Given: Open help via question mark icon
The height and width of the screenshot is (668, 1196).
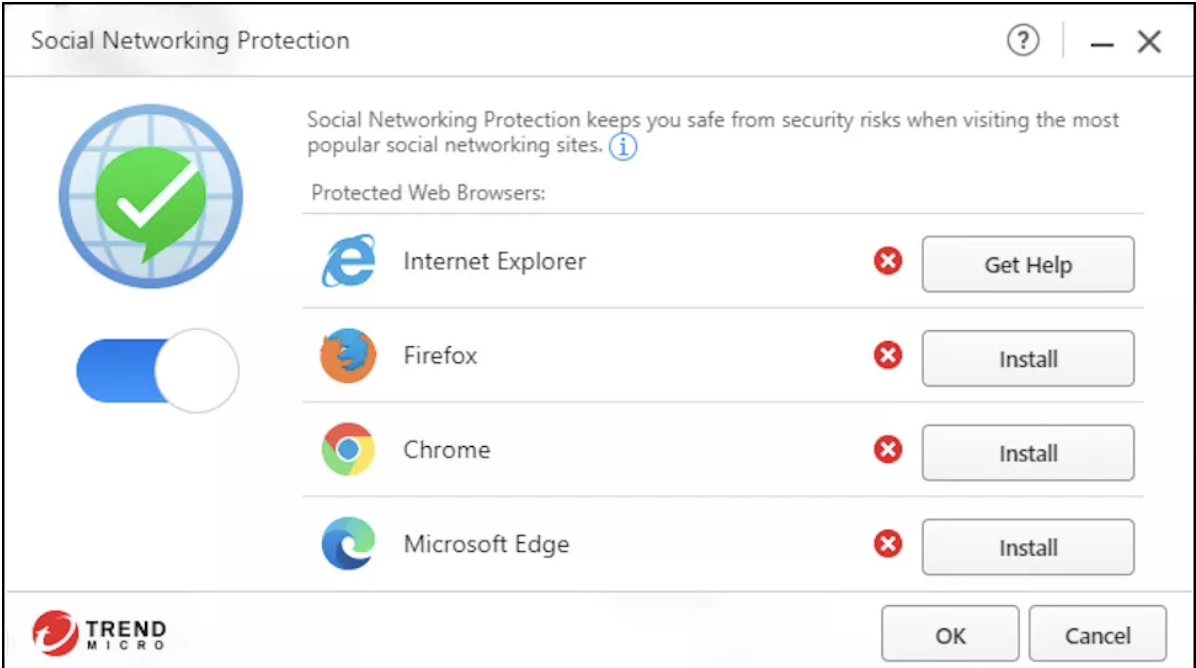Looking at the screenshot, I should point(1023,40).
